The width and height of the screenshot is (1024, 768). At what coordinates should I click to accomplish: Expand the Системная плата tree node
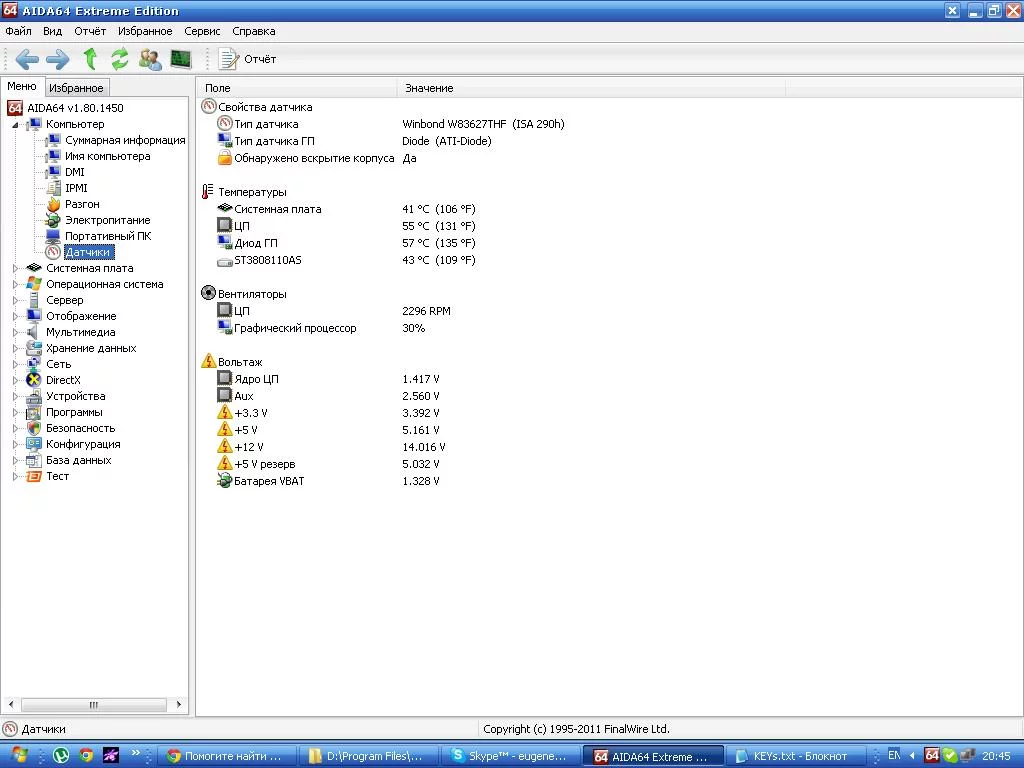pos(15,268)
